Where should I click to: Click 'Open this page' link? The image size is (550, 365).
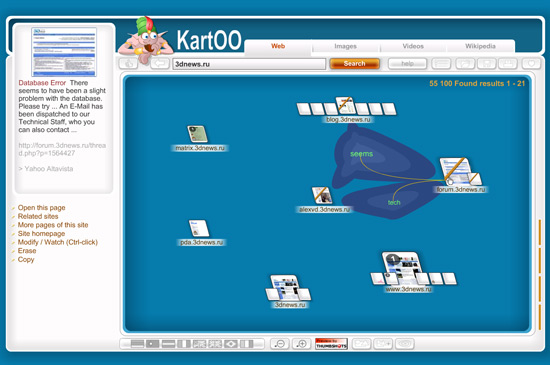pyautogui.click(x=41, y=208)
